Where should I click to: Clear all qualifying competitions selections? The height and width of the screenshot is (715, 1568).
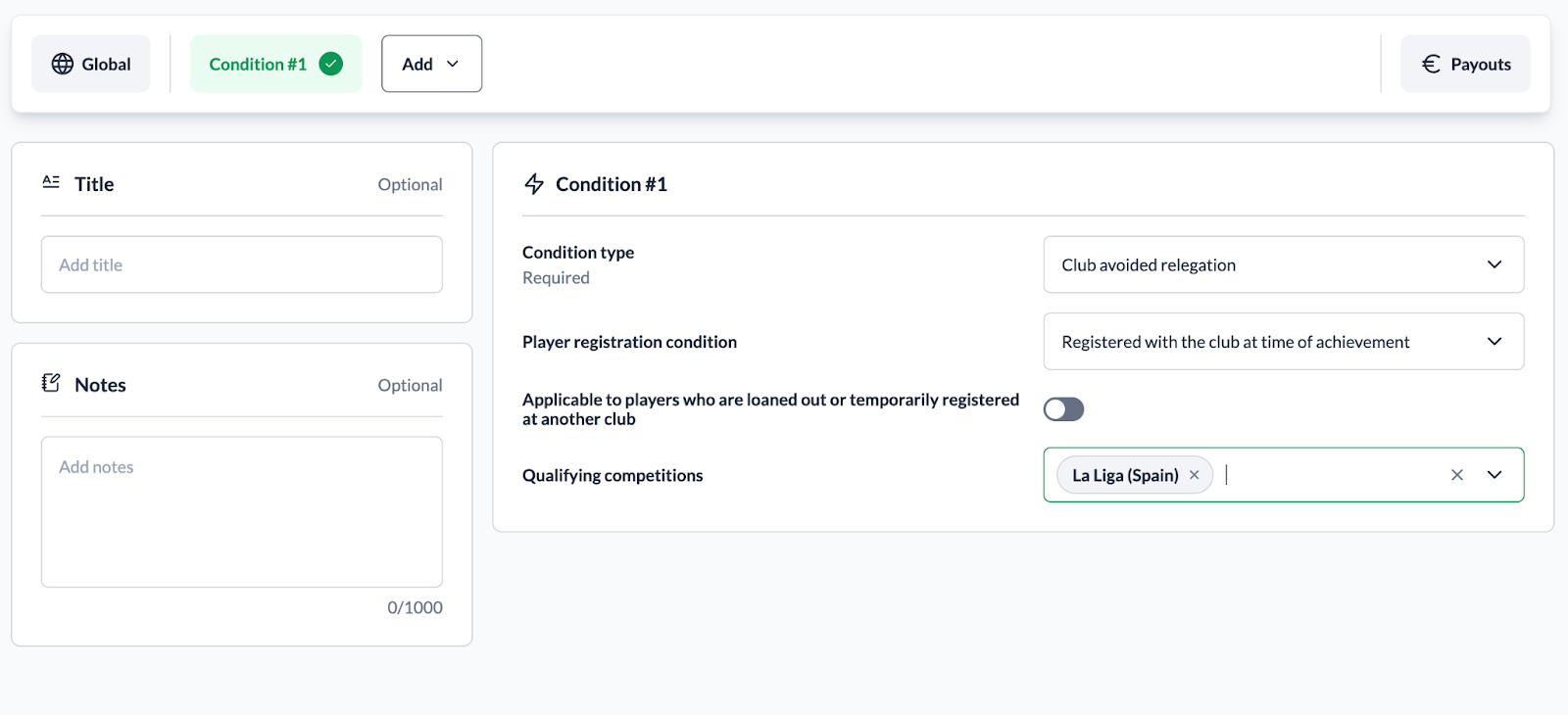click(x=1456, y=475)
